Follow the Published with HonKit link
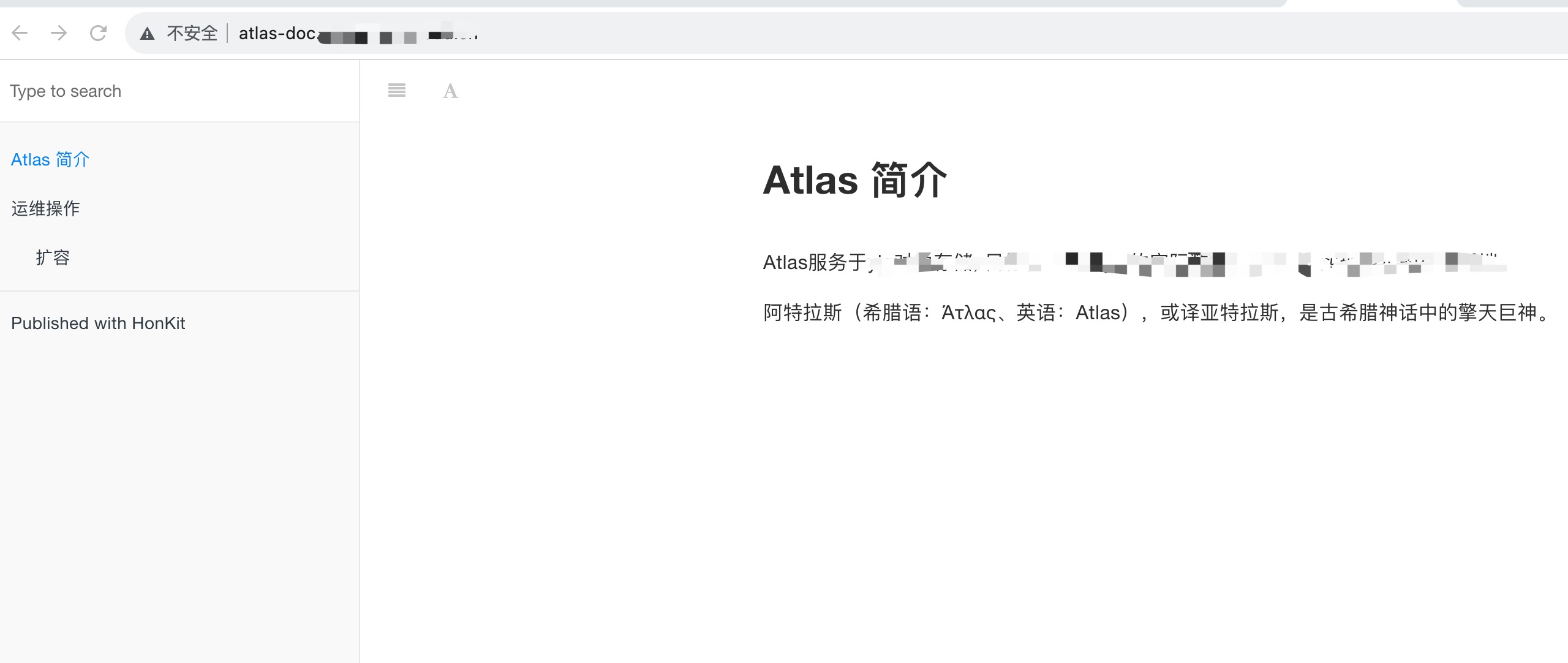This screenshot has width=1568, height=663. [98, 323]
